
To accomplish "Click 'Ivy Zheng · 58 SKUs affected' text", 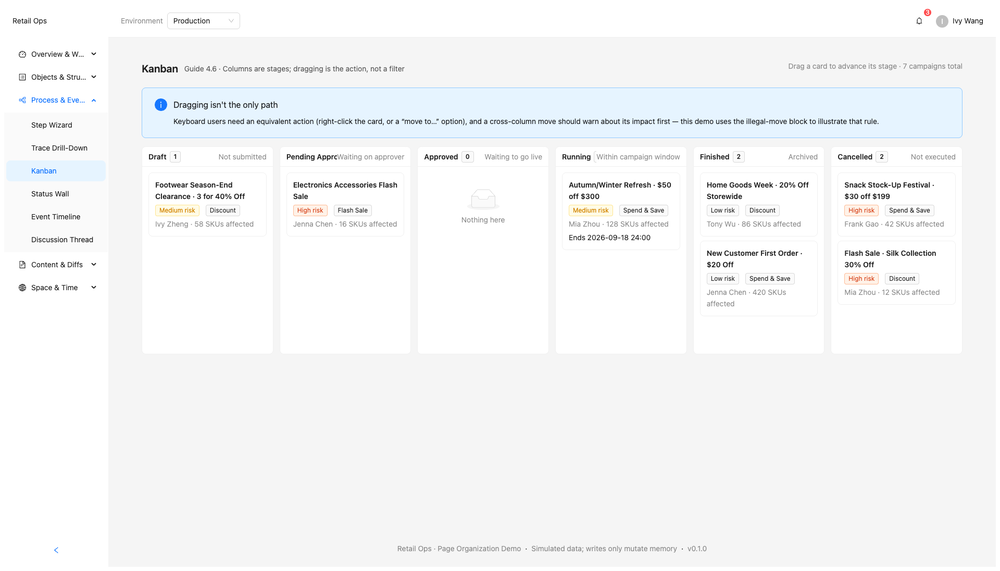I will tap(204, 225).
